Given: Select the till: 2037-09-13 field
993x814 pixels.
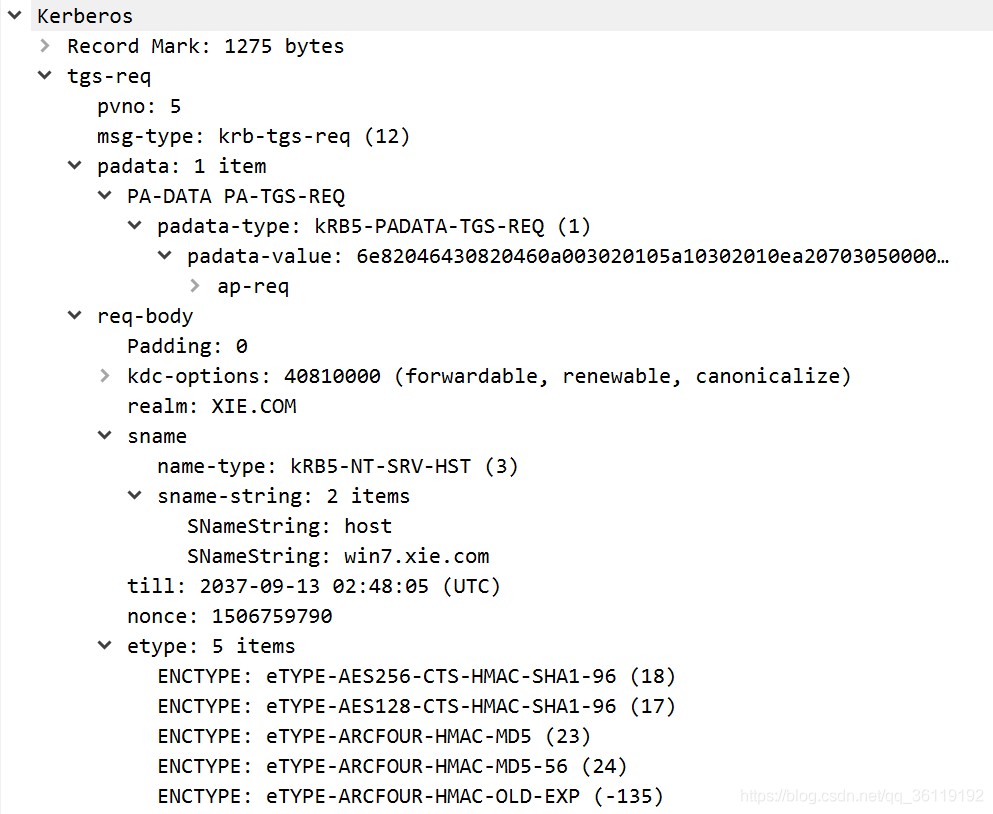Looking at the screenshot, I should (x=313, y=586).
